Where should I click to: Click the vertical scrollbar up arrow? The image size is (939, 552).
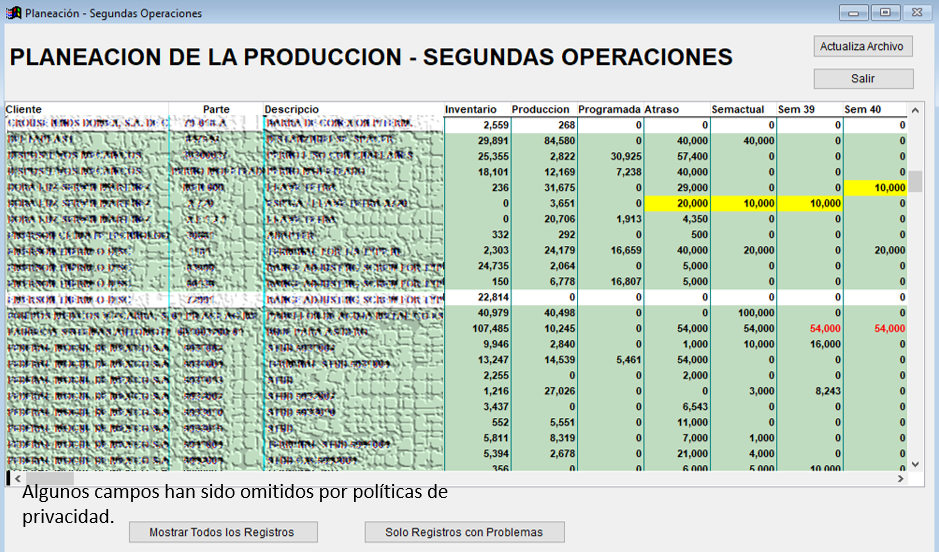click(915, 109)
